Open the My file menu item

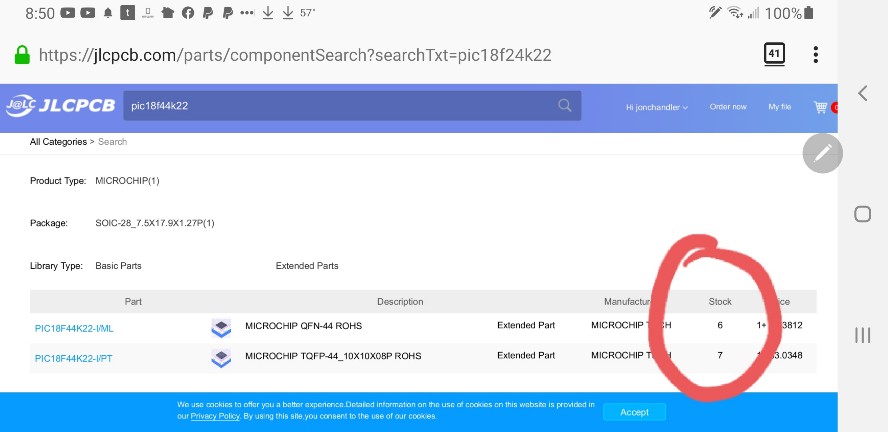[780, 106]
